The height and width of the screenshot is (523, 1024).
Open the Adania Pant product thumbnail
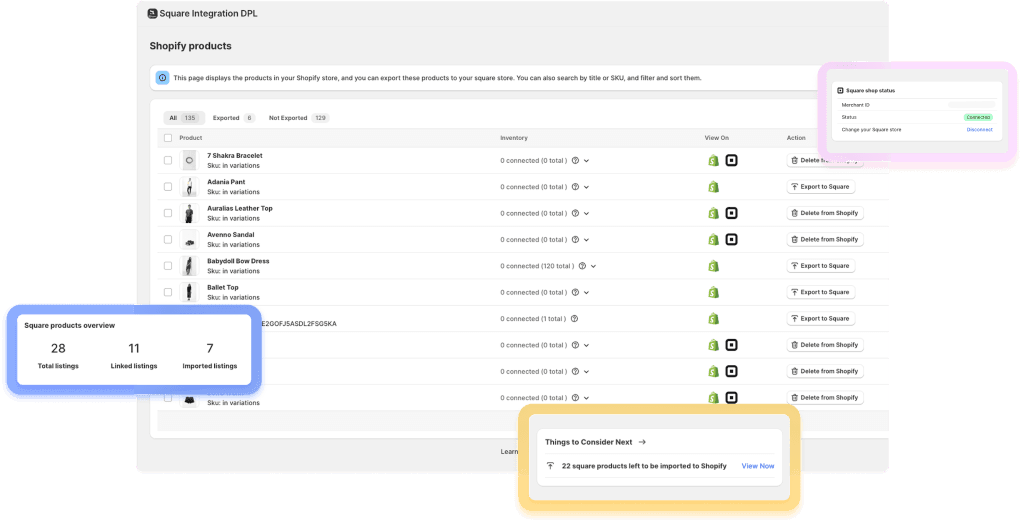[x=189, y=187]
